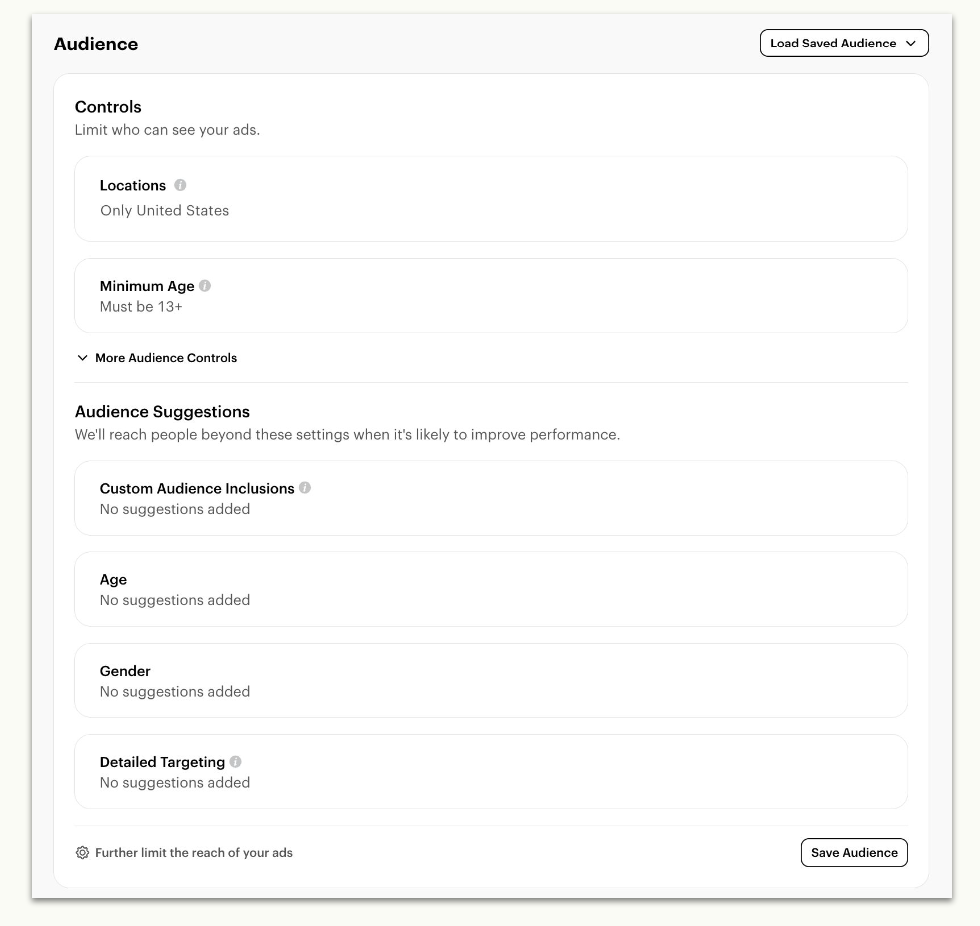The width and height of the screenshot is (980, 926).
Task: Click the Must be 13+ text
Action: point(141,306)
